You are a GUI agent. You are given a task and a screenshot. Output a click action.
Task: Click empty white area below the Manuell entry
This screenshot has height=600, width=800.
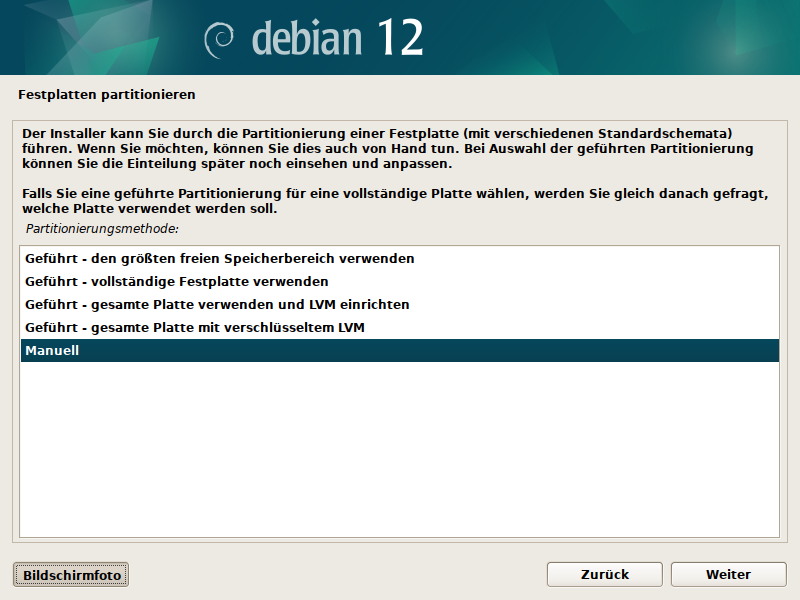click(400, 450)
